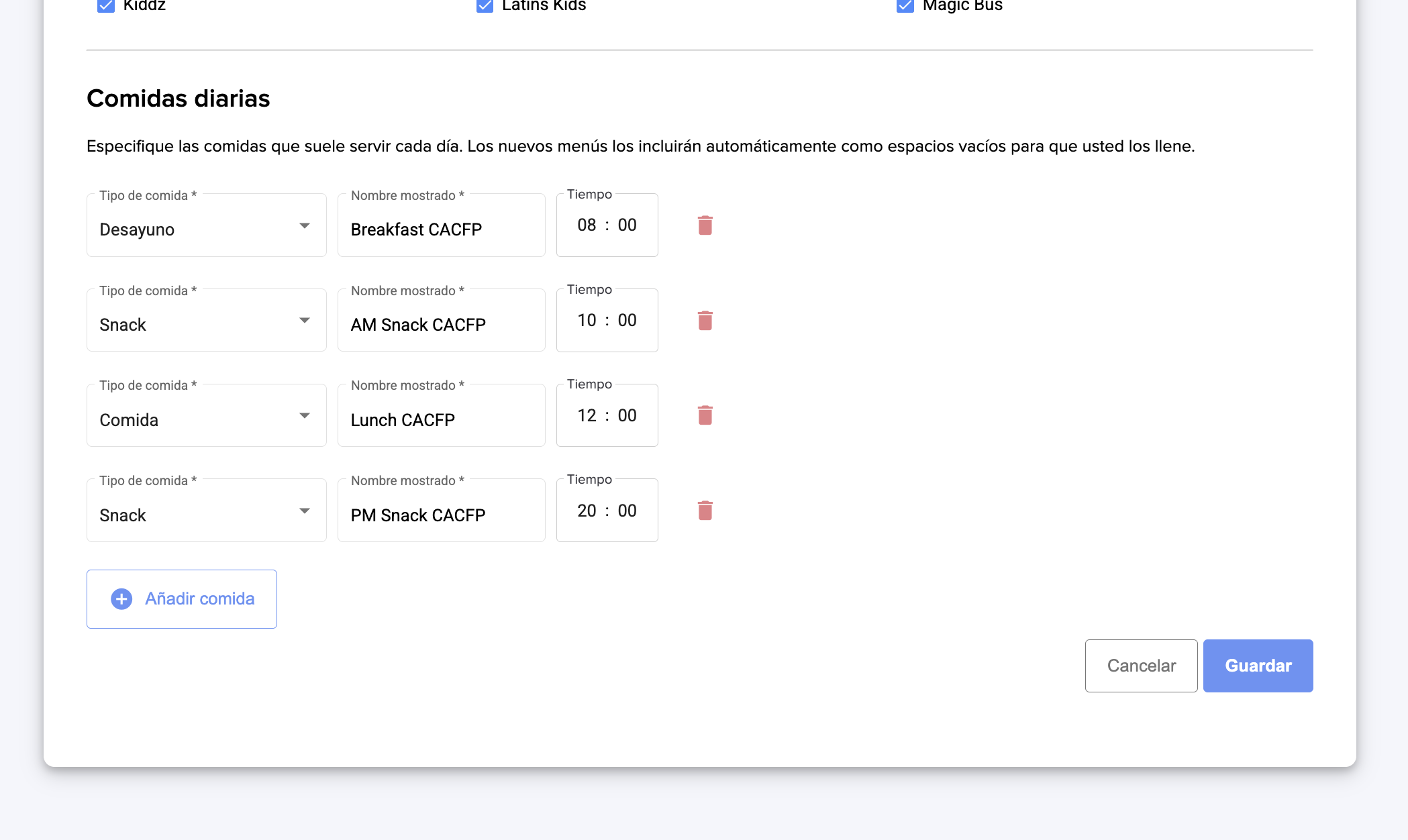Image resolution: width=1408 pixels, height=840 pixels.
Task: Remove the PM Snack CACFP row
Action: click(705, 511)
